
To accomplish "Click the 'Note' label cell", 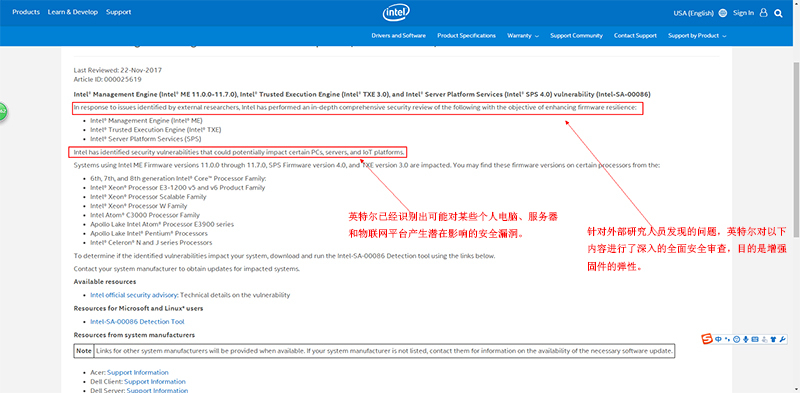I will (x=84, y=351).
